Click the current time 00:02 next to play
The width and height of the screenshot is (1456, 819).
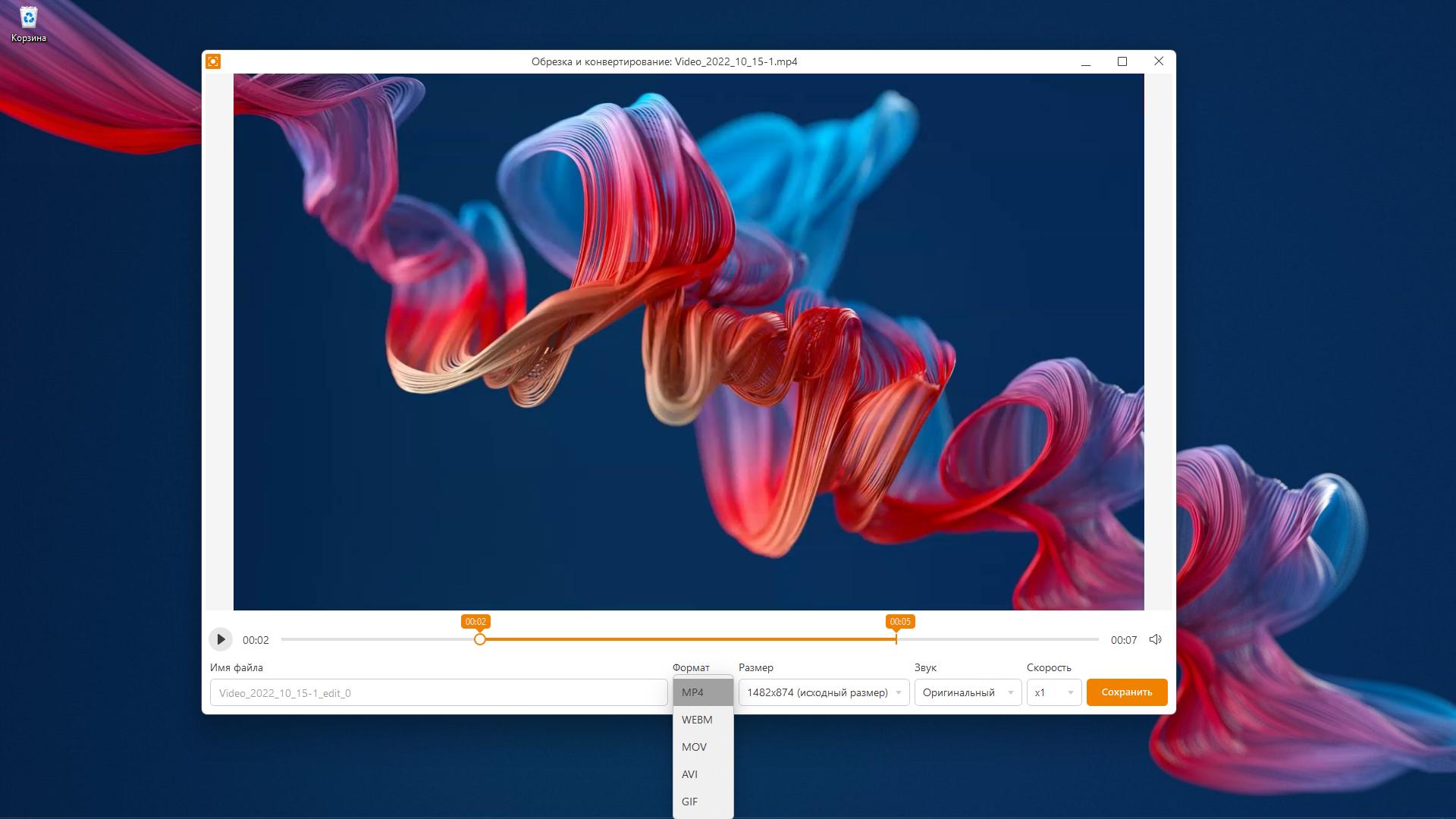coord(256,640)
